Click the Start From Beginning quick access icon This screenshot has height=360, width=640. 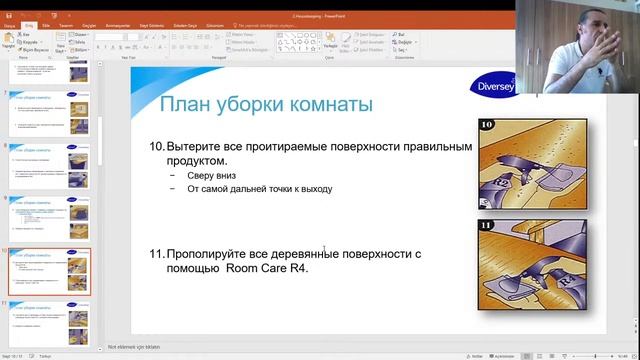point(54,16)
